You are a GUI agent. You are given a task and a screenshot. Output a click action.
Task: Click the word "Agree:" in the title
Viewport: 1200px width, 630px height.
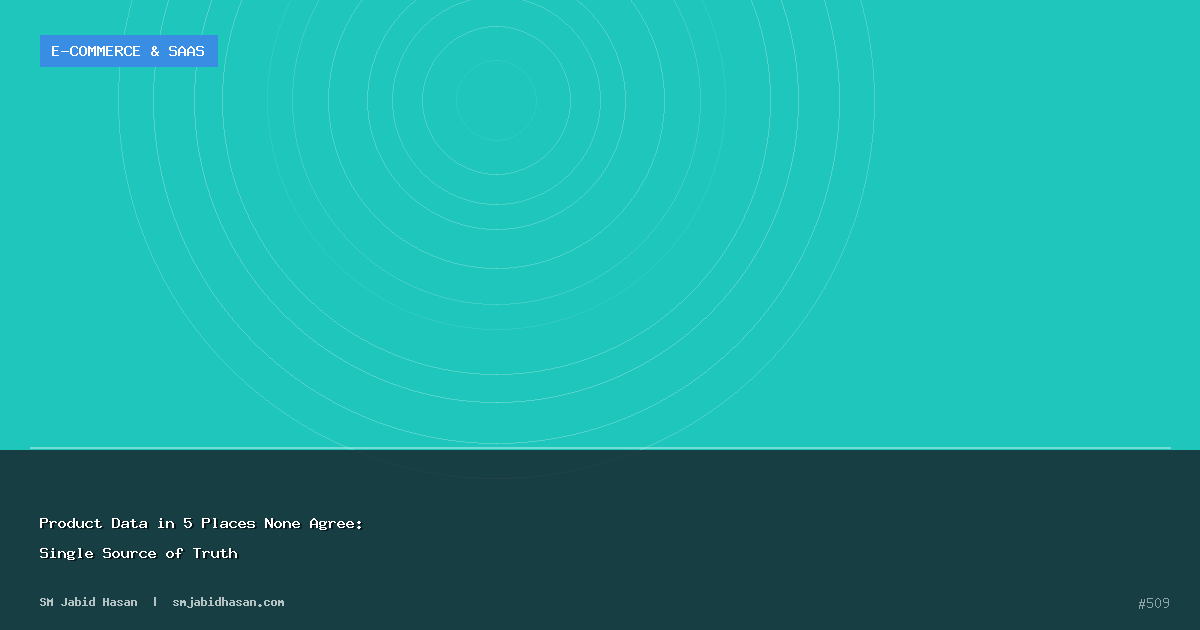337,523
